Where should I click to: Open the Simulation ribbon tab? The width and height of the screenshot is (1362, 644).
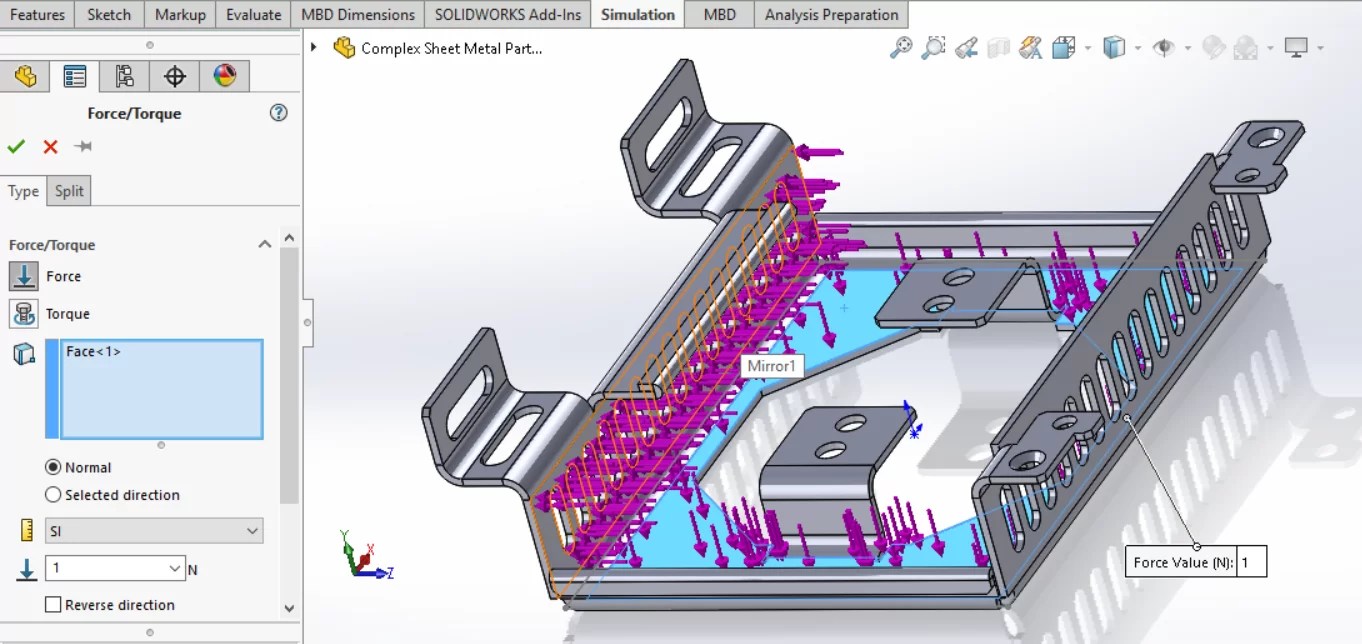(x=638, y=14)
